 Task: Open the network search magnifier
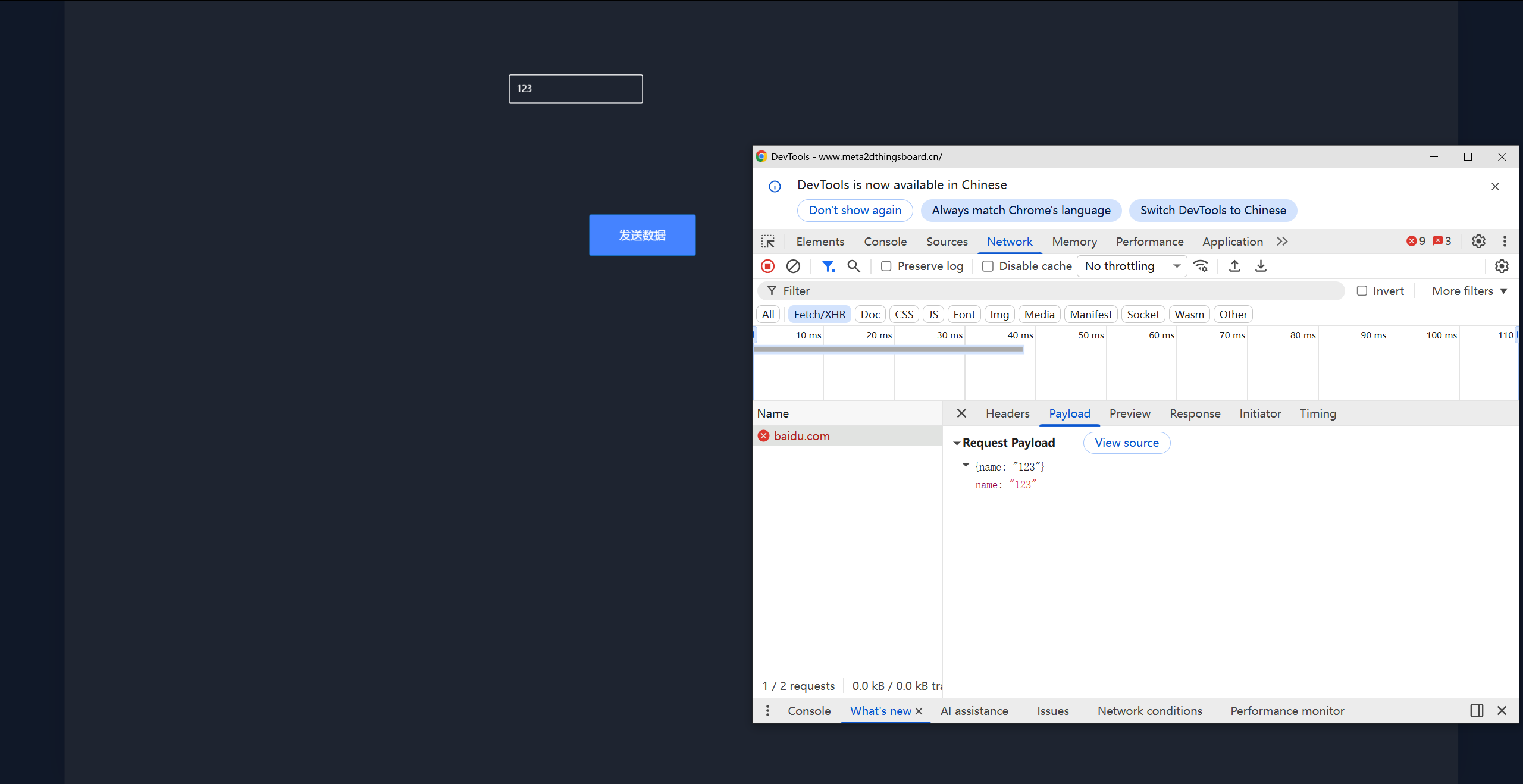[x=854, y=266]
